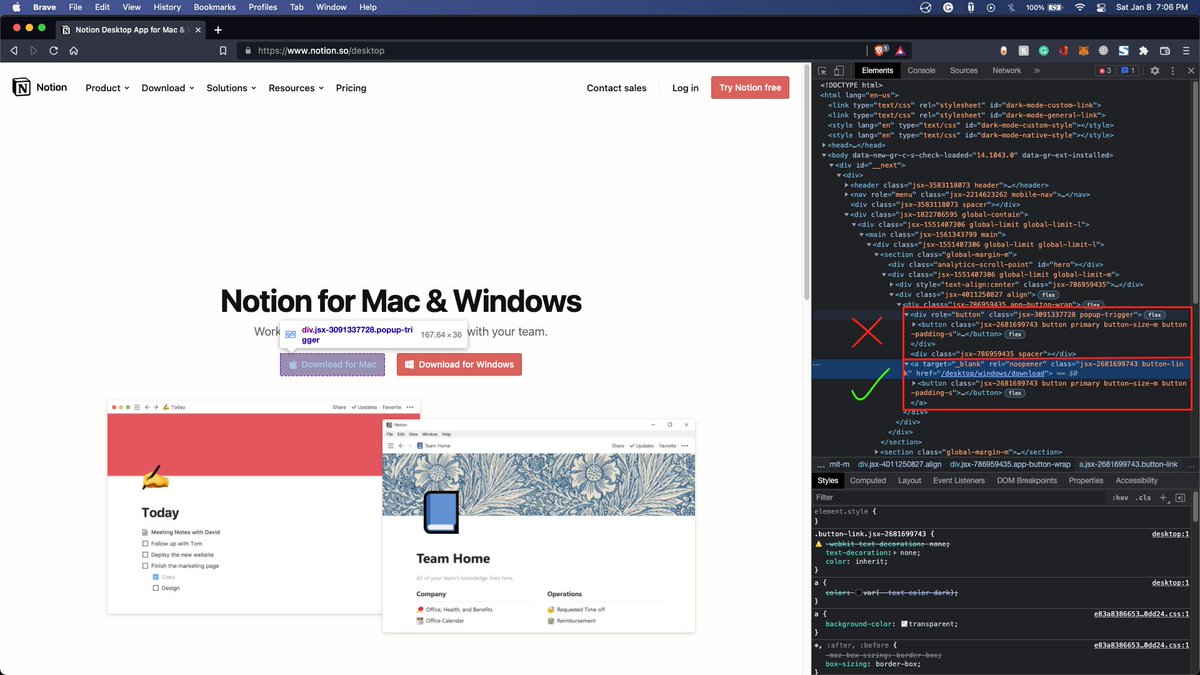Screen dimensions: 1200x675
Task: Click the Download for Mac button
Action: tap(332, 364)
